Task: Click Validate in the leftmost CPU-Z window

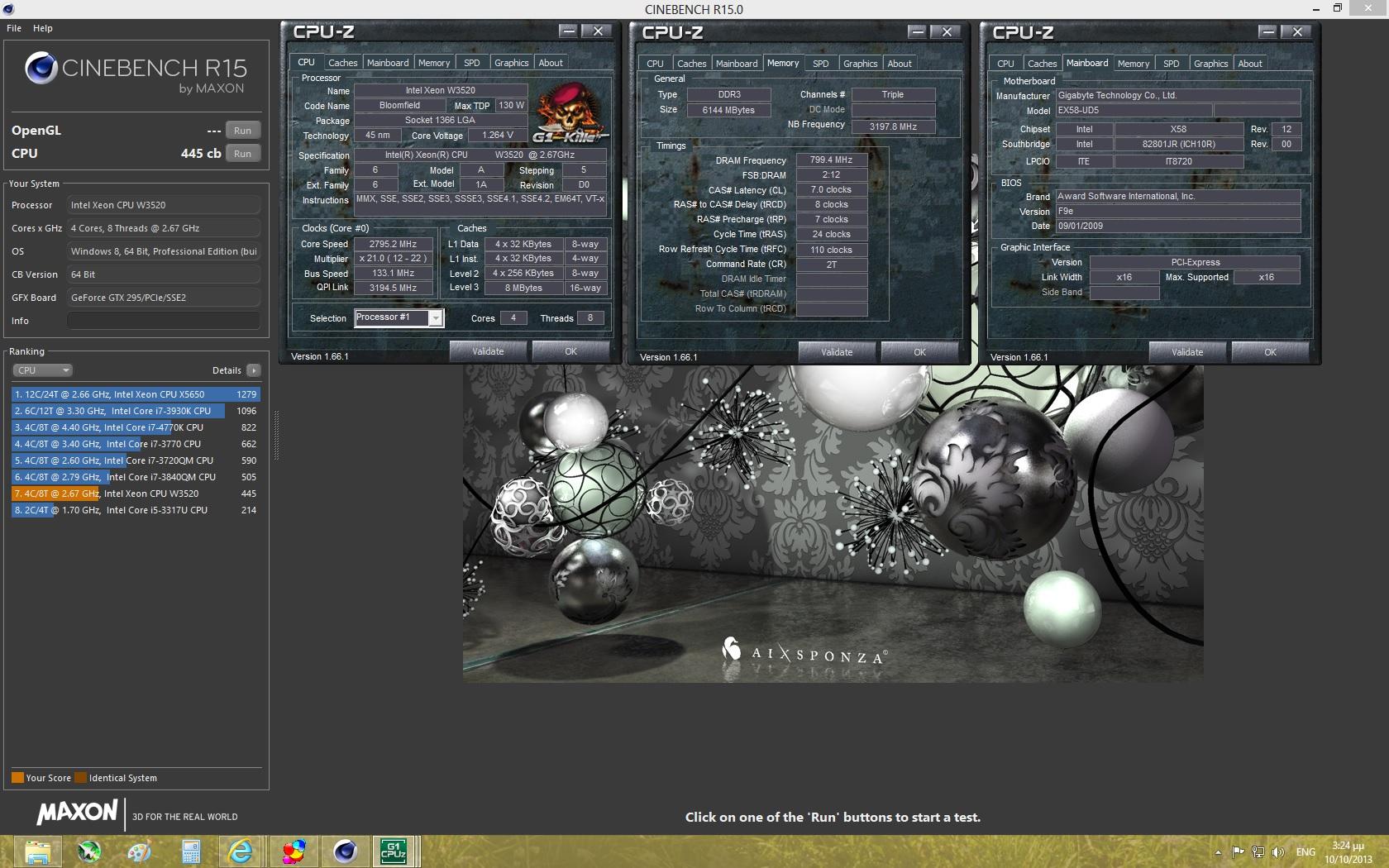Action: (x=488, y=351)
